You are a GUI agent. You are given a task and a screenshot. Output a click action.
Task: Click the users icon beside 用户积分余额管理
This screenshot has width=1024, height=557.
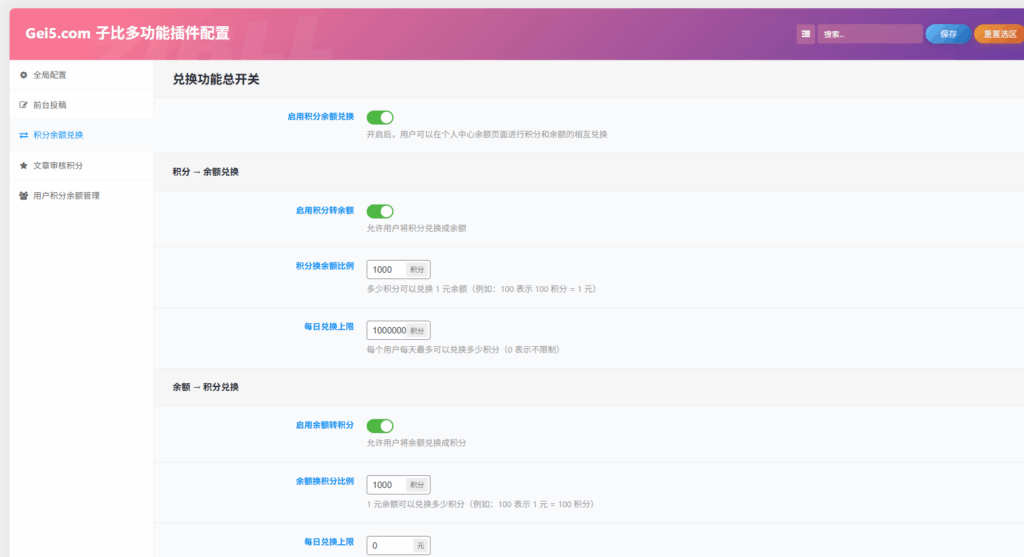tap(24, 195)
